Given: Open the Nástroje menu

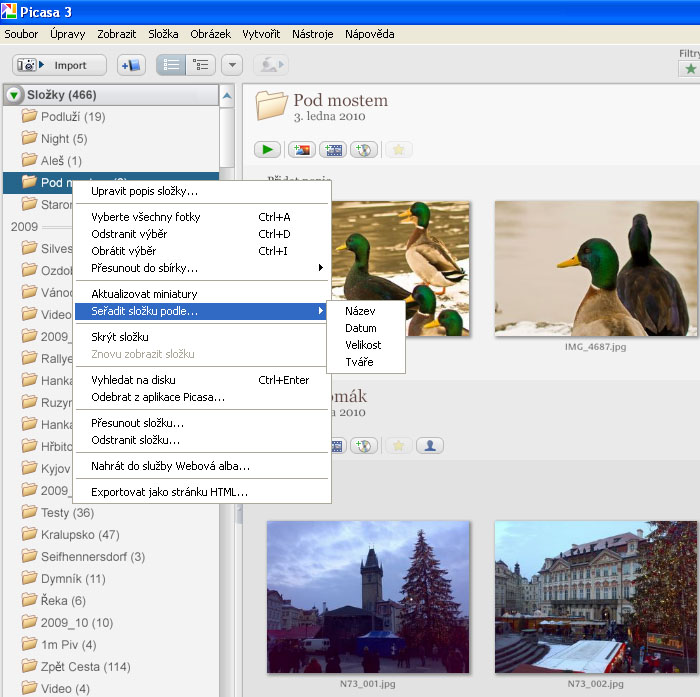Looking at the screenshot, I should point(313,34).
